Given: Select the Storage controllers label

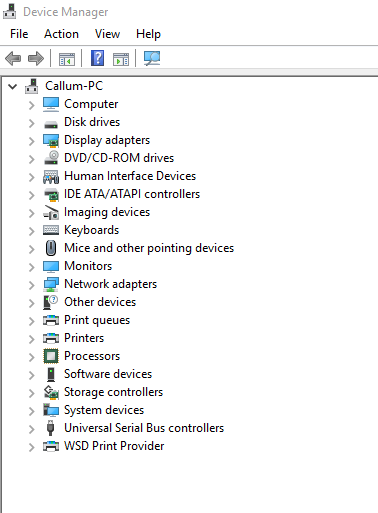Looking at the screenshot, I should 113,392.
